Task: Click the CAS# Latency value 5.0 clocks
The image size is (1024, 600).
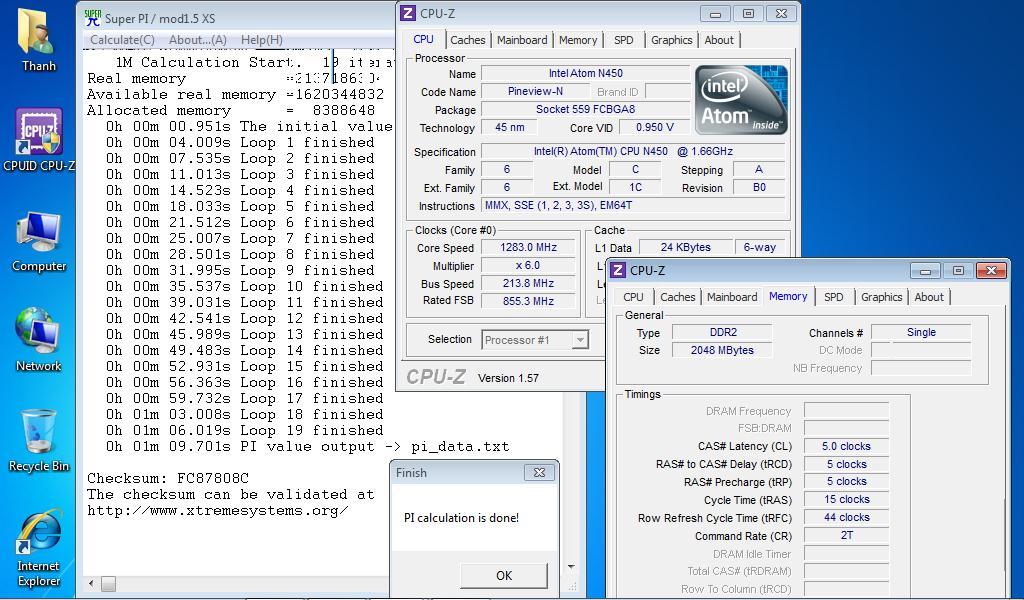Action: (846, 447)
